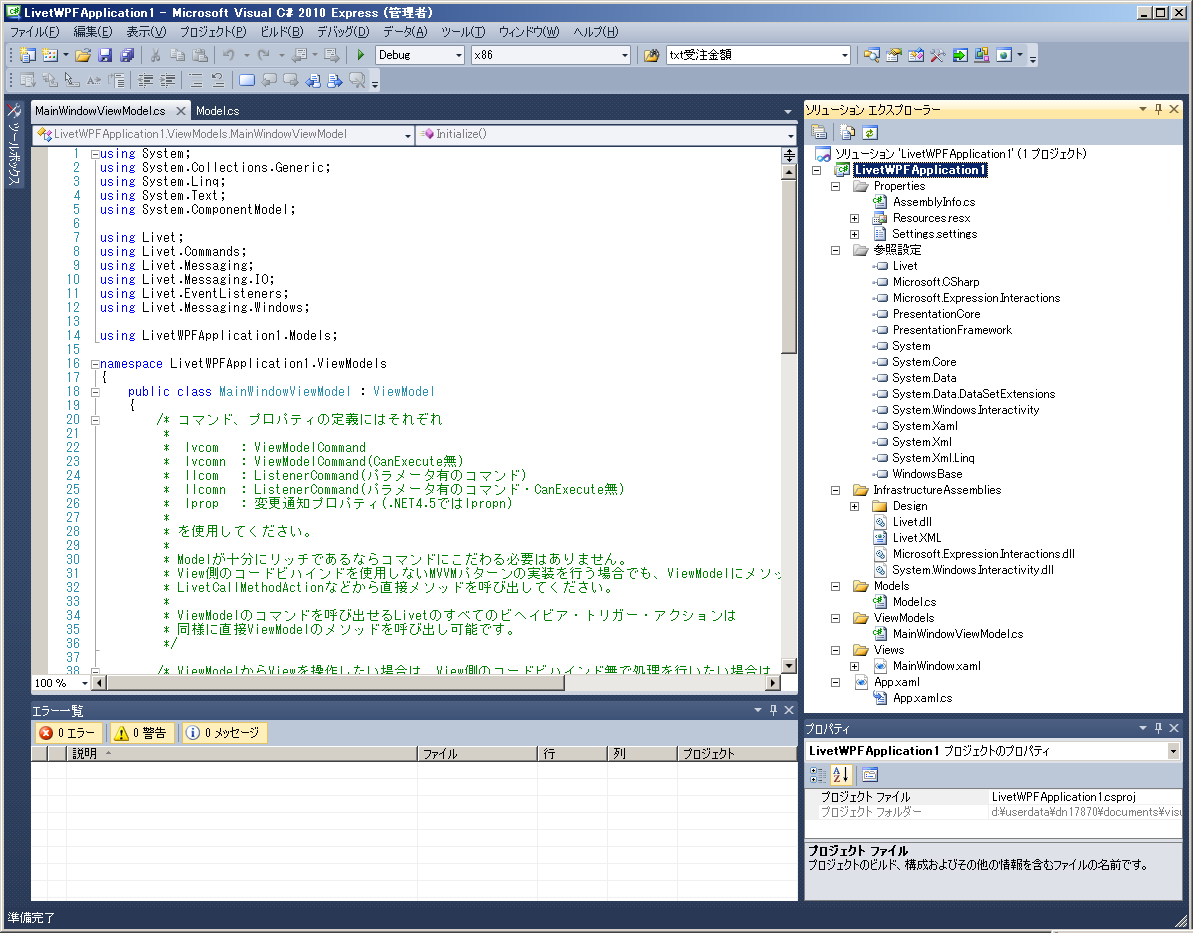Open the デバッグ(D) menu
1193x933 pixels.
pyautogui.click(x=343, y=32)
